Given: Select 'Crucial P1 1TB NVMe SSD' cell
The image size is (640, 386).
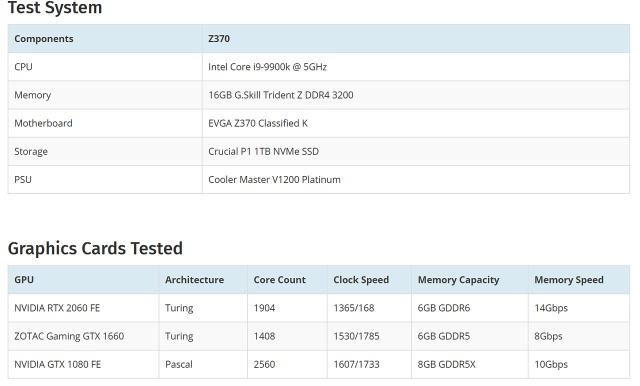Looking at the screenshot, I should click(263, 151).
